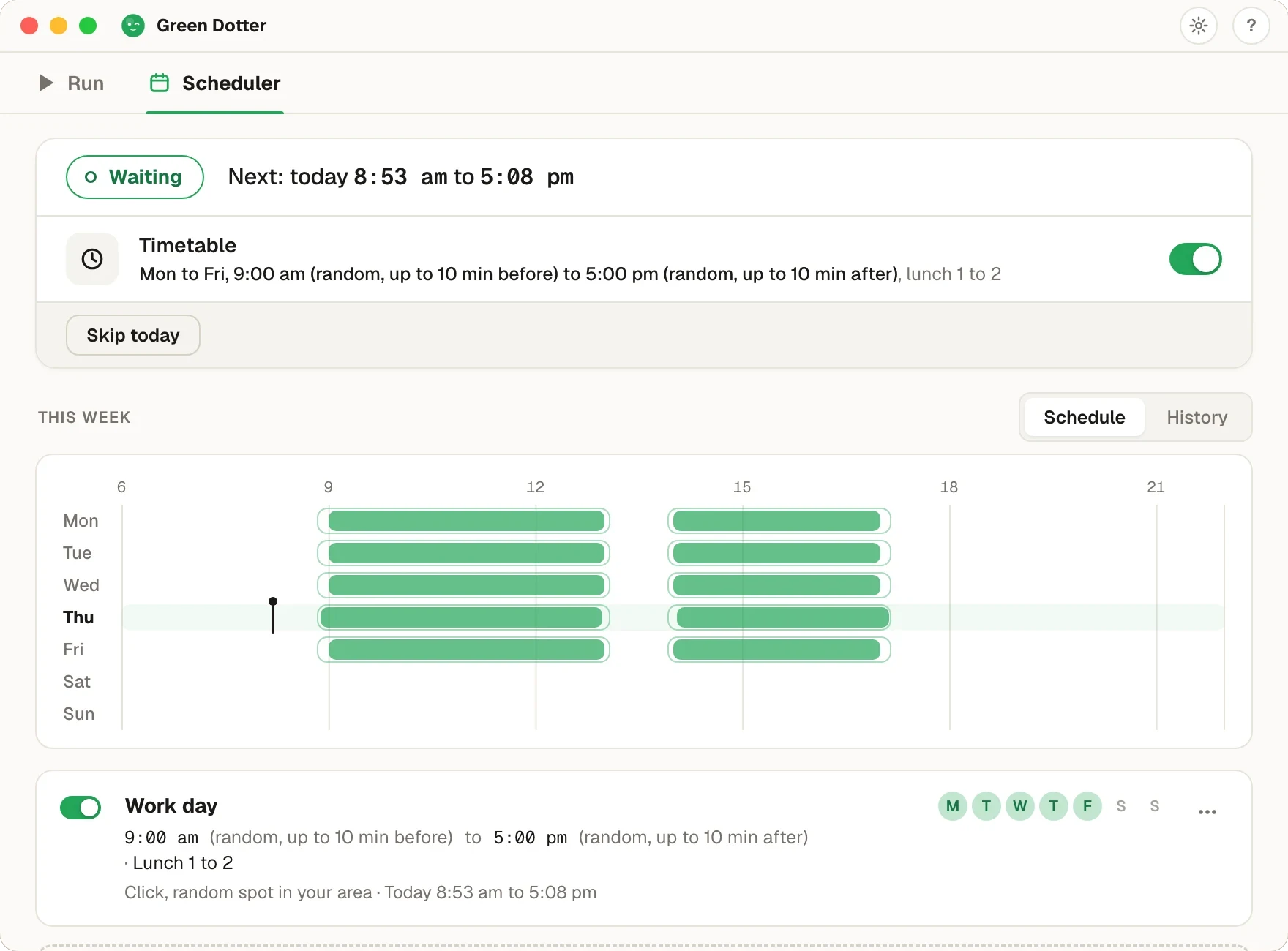The height and width of the screenshot is (951, 1288).
Task: Toggle Friday (F) day chip
Action: (x=1087, y=806)
